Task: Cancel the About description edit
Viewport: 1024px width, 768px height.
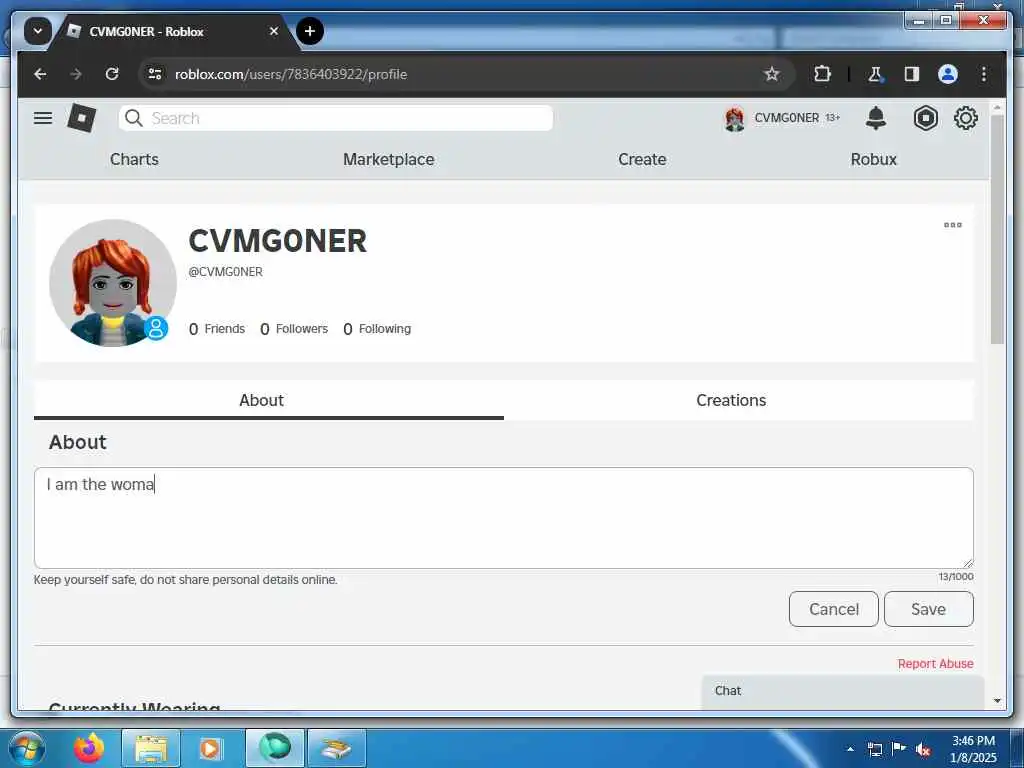Action: coord(833,609)
